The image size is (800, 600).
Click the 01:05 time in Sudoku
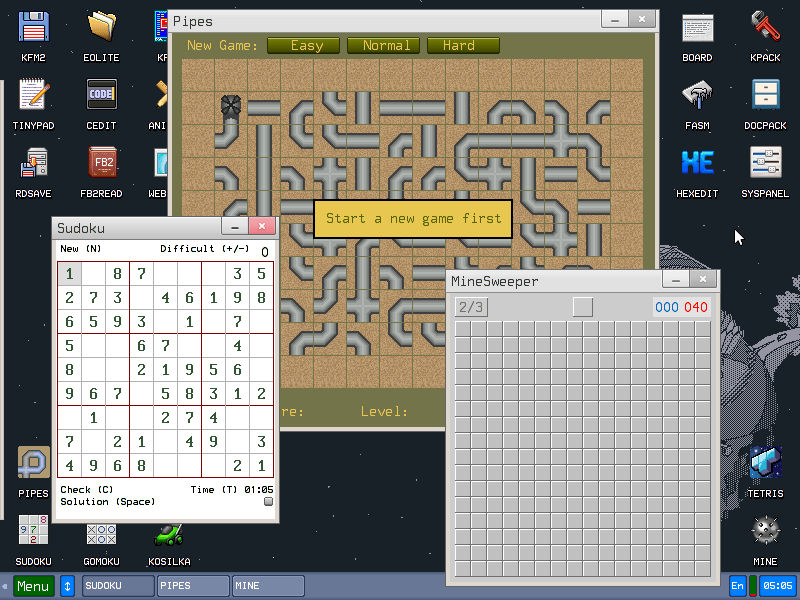pyautogui.click(x=259, y=490)
